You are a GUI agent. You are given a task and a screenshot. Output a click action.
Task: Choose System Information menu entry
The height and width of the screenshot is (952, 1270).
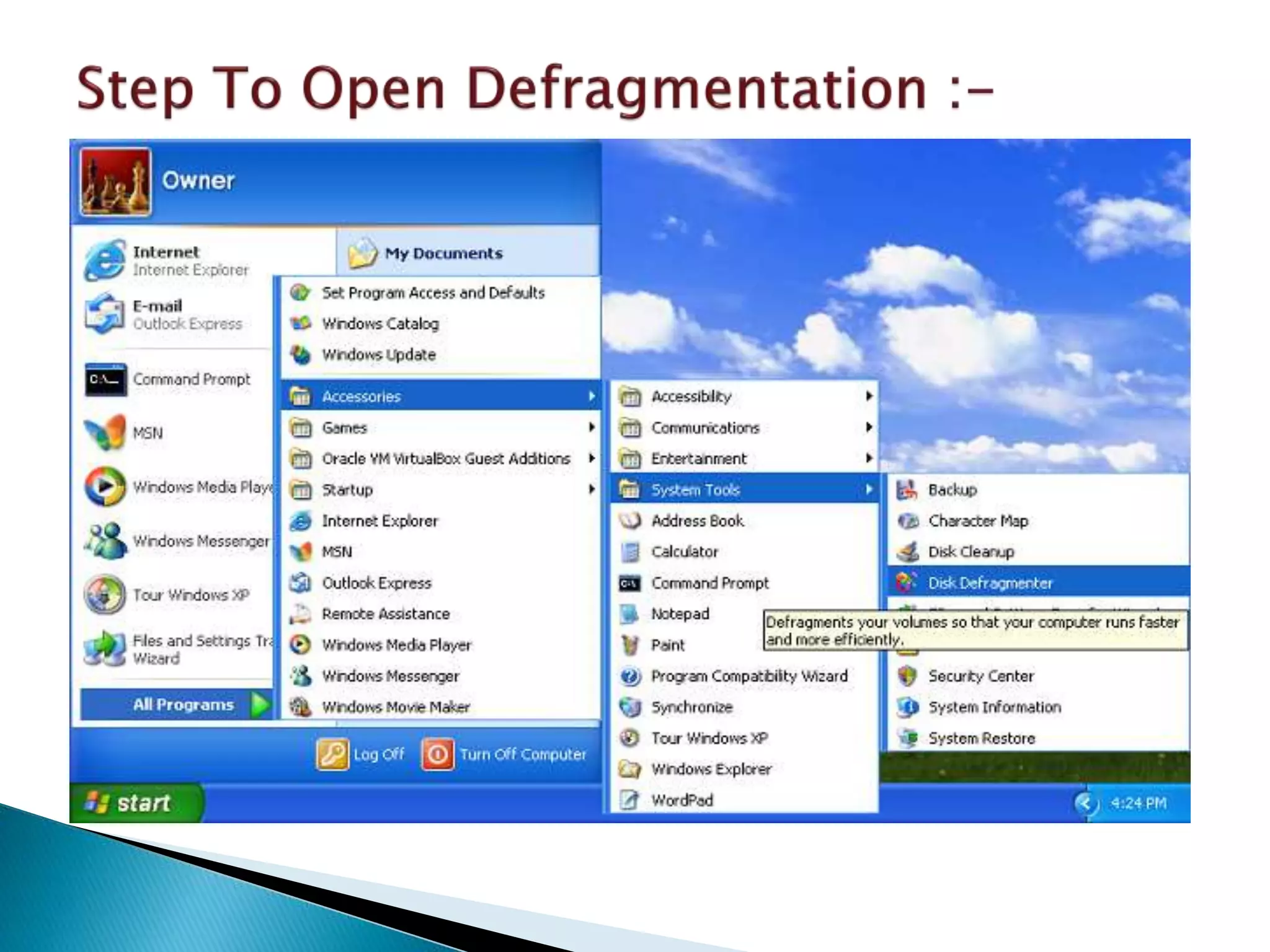[x=994, y=707]
